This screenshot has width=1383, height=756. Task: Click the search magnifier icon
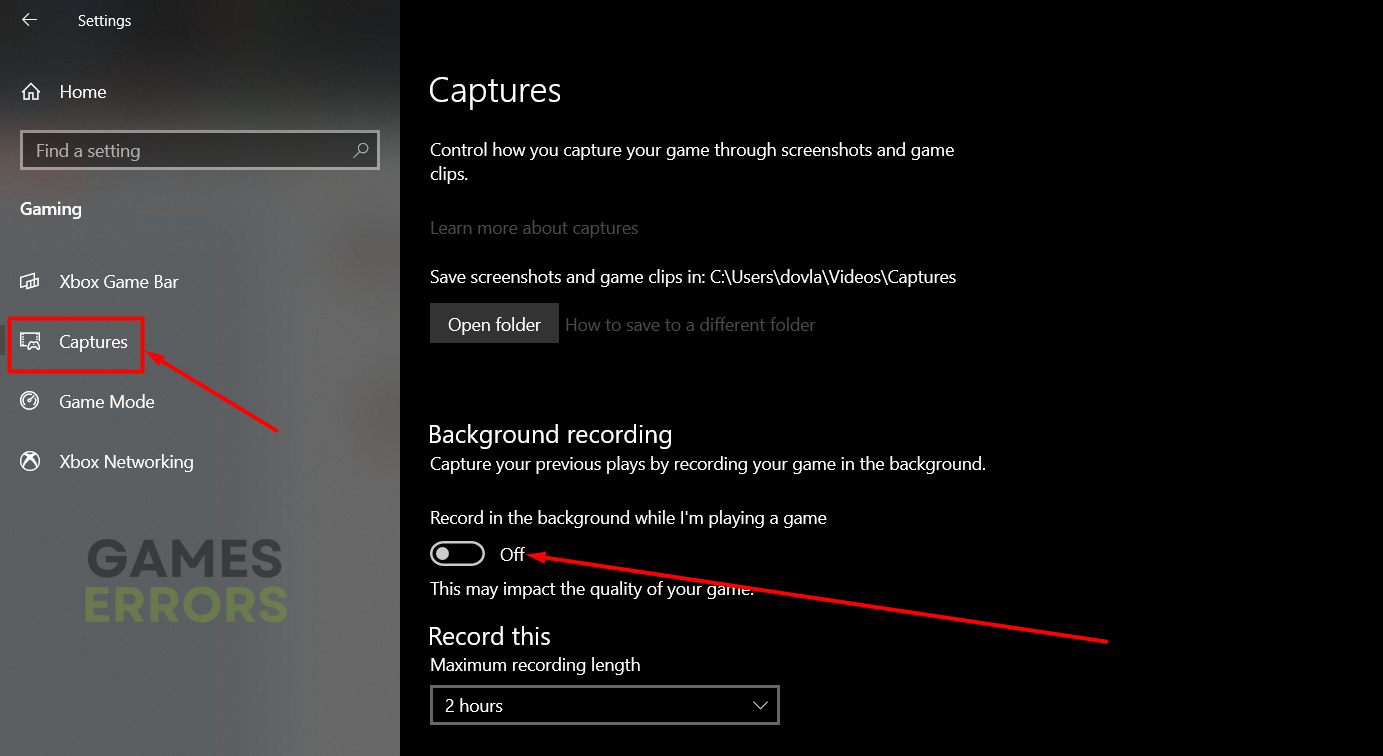pos(361,150)
